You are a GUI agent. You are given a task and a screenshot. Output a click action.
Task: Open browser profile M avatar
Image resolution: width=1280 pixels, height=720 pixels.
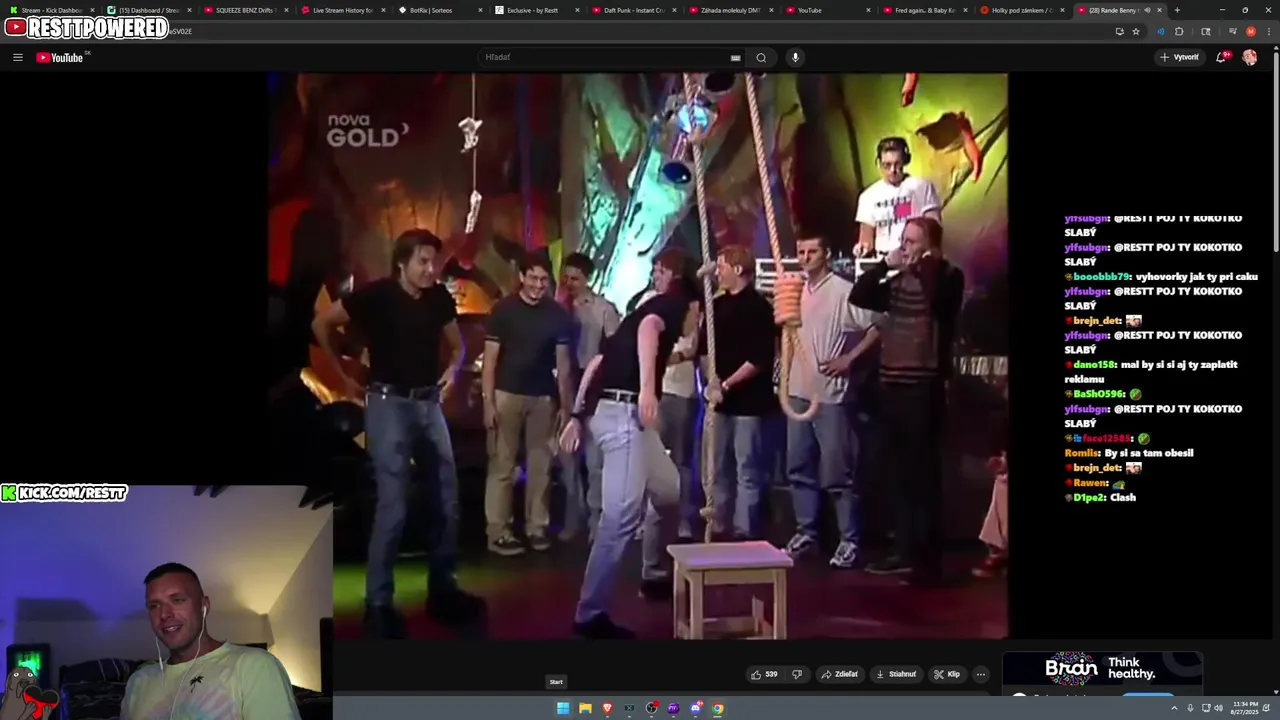coord(1250,31)
